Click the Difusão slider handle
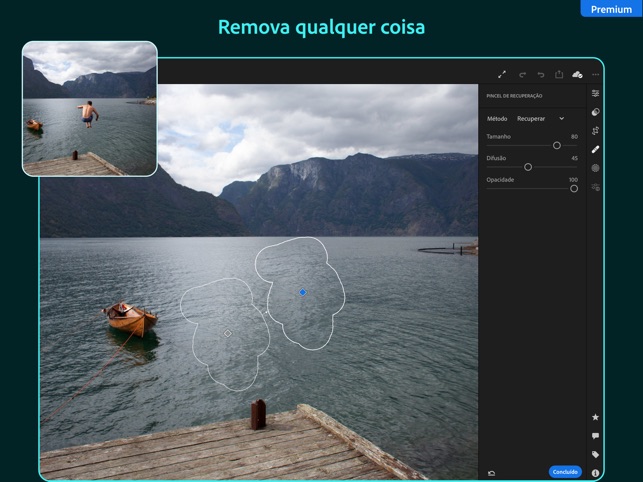The image size is (643, 482). [x=528, y=167]
